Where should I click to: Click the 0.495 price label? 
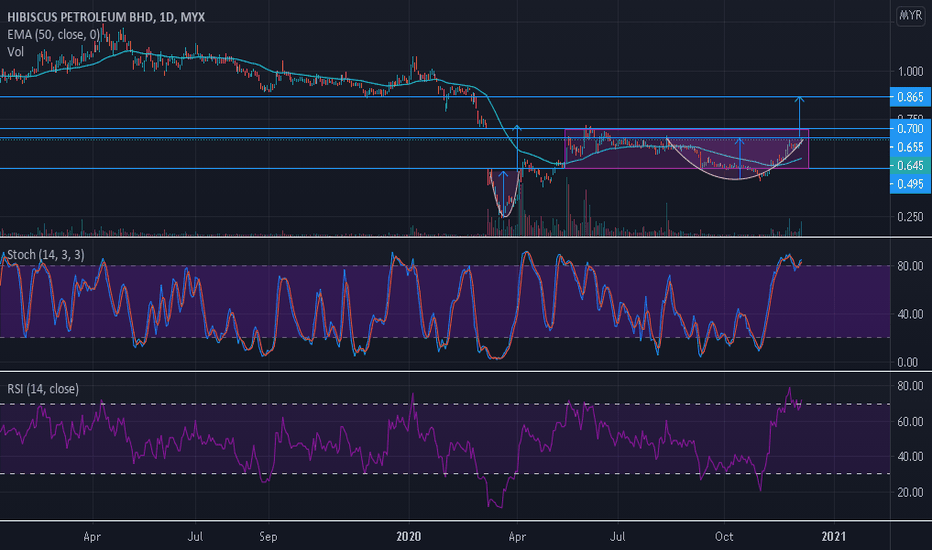pyautogui.click(x=910, y=184)
